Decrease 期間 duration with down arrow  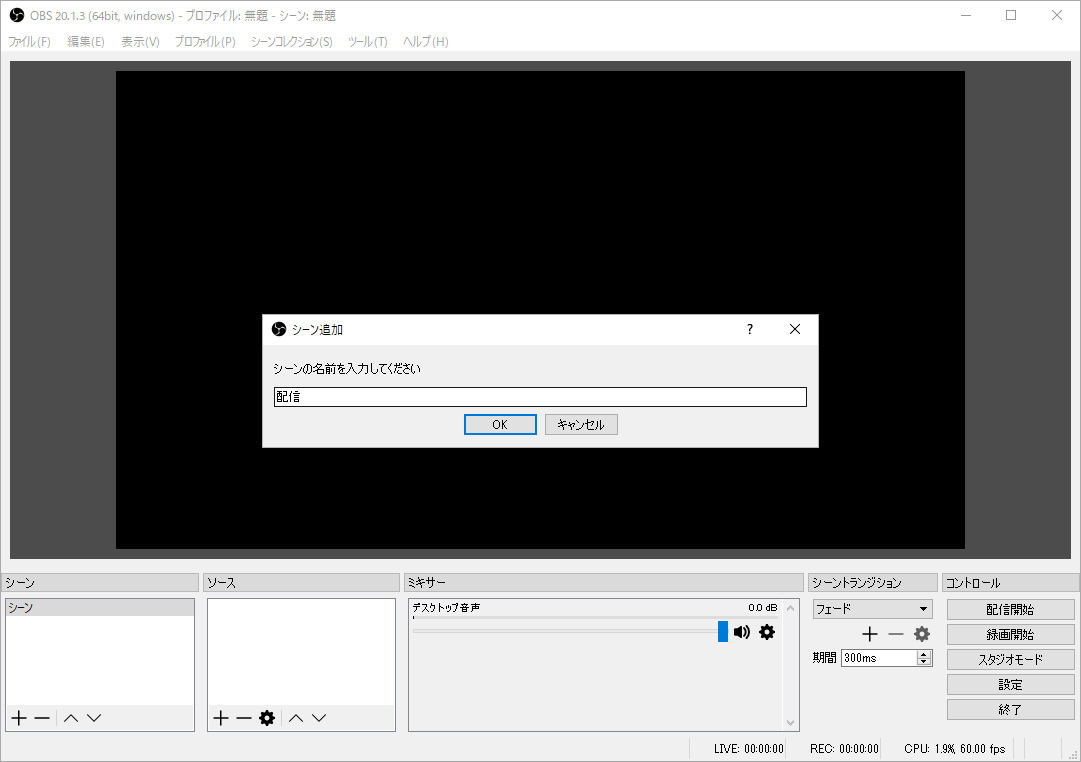925,662
